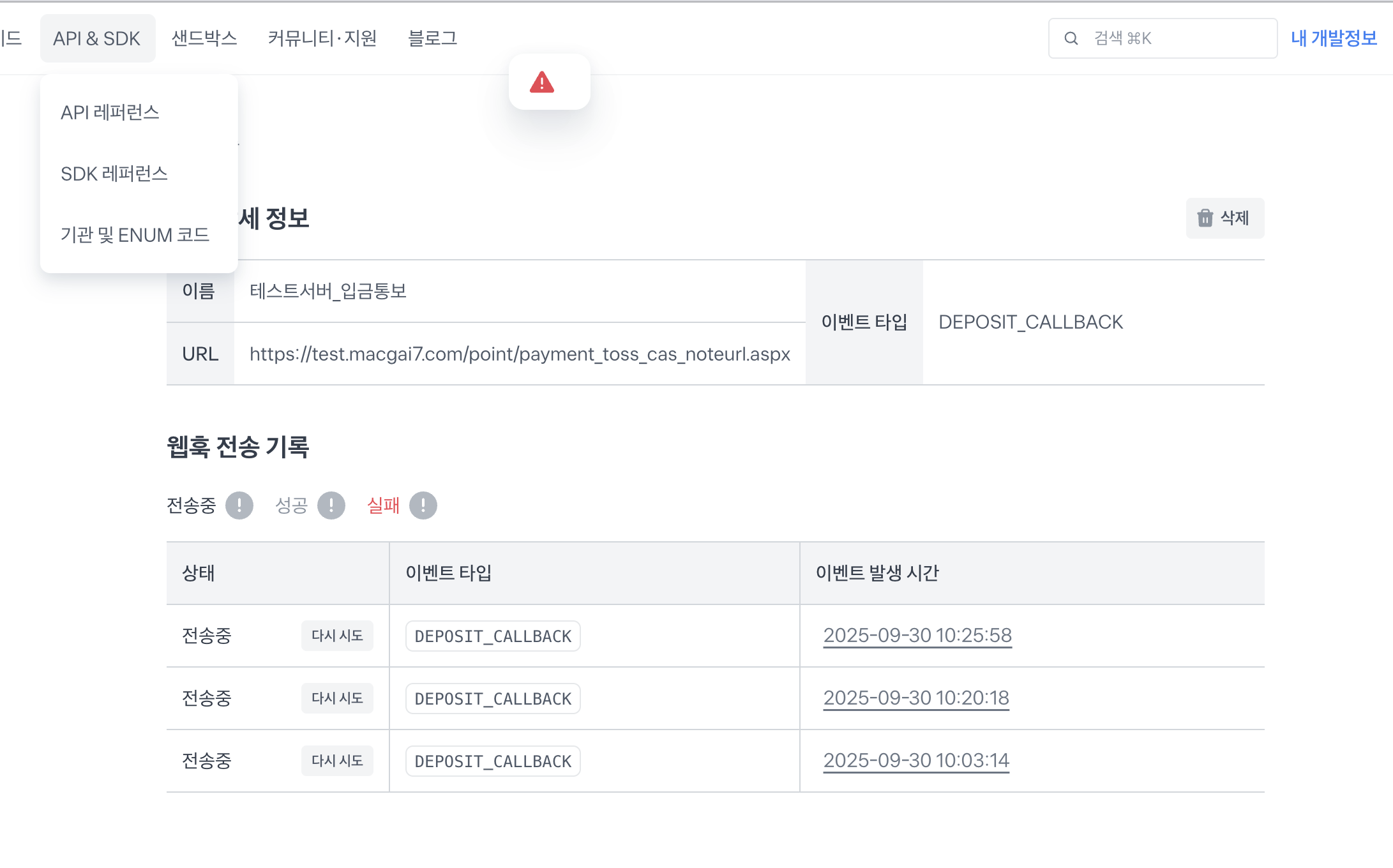Viewport: 1393px width, 868px height.
Task: Click the info icon next to 전송중
Action: pos(239,505)
